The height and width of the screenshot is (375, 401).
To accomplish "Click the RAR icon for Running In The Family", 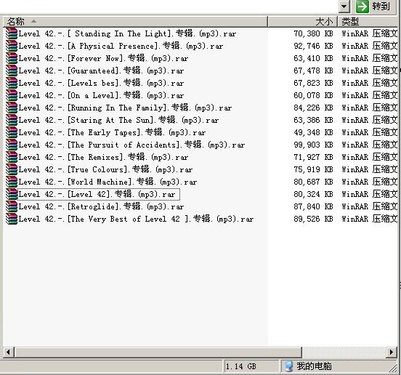I will coord(12,108).
